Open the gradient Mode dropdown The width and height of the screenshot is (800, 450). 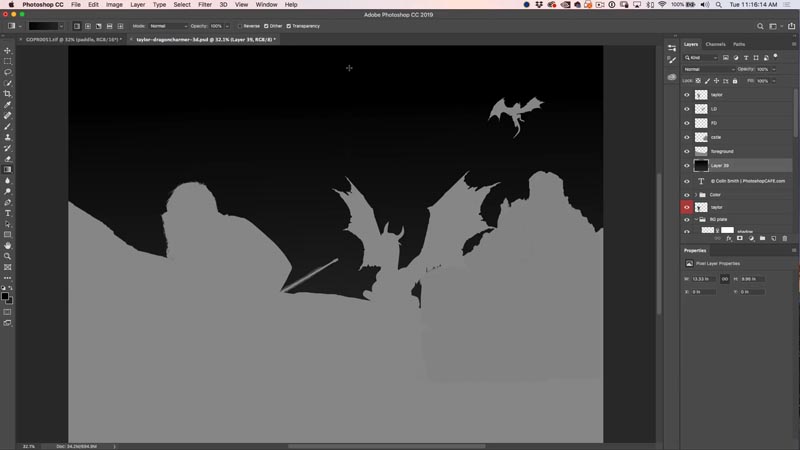(x=168, y=26)
